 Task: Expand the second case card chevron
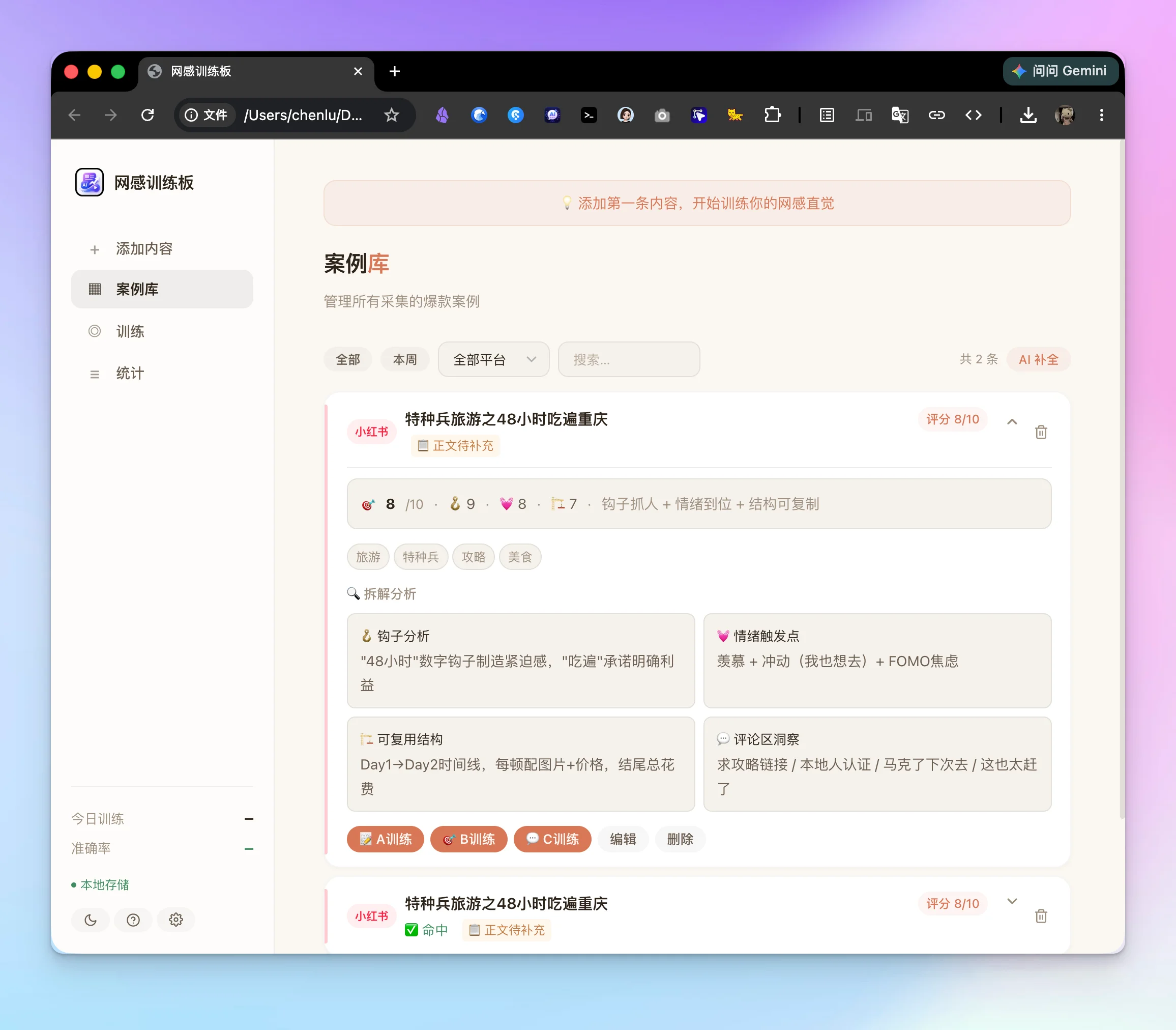pos(1012,901)
